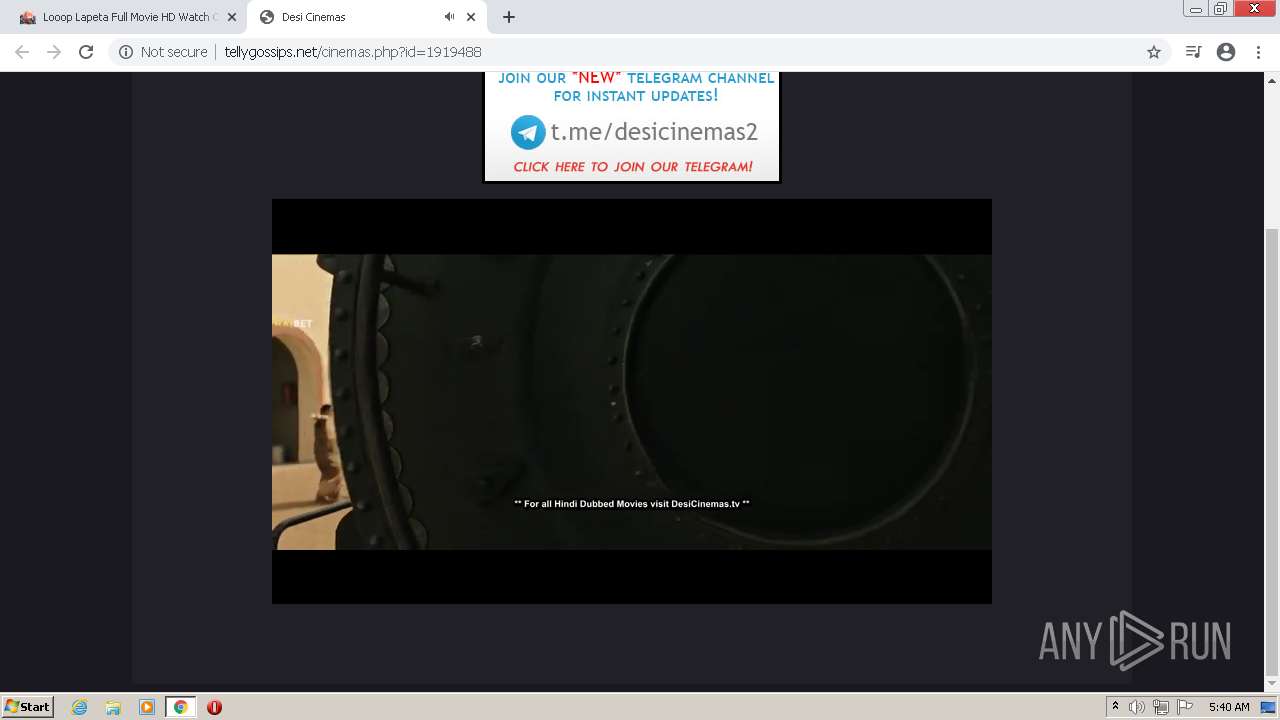Click the scrollbar up arrow

tap(1272, 79)
